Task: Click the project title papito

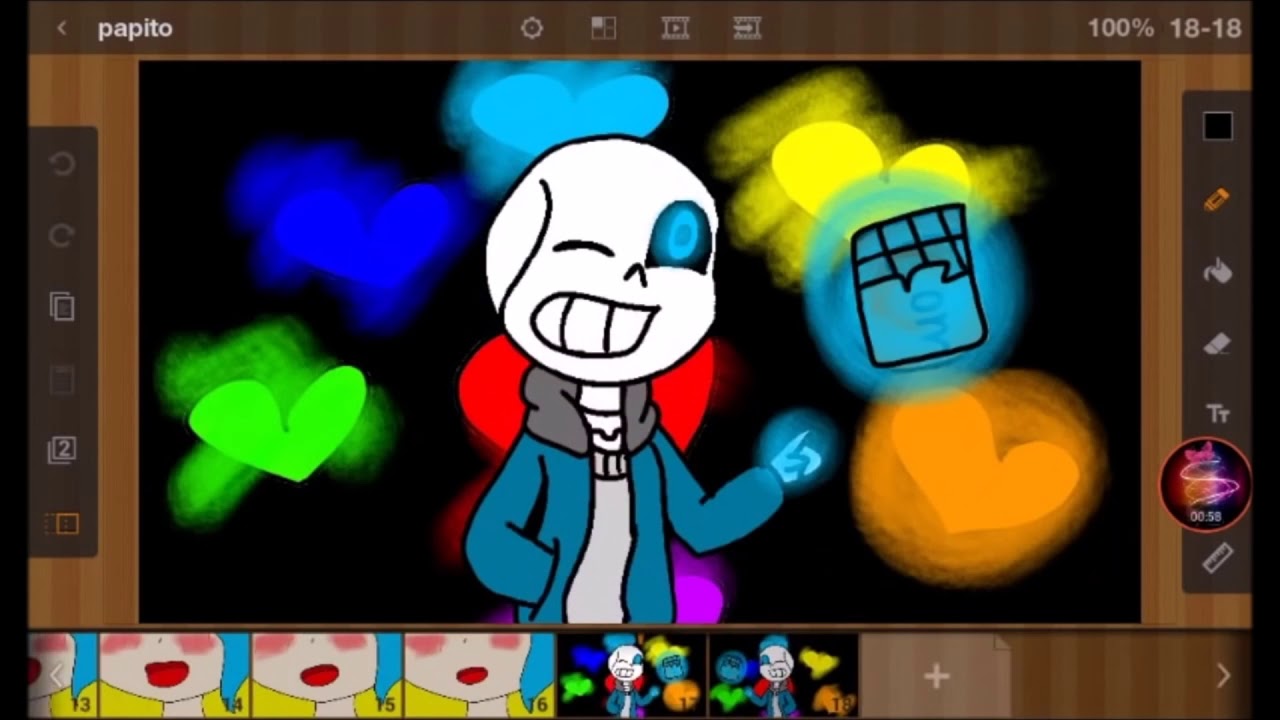Action: point(135,28)
